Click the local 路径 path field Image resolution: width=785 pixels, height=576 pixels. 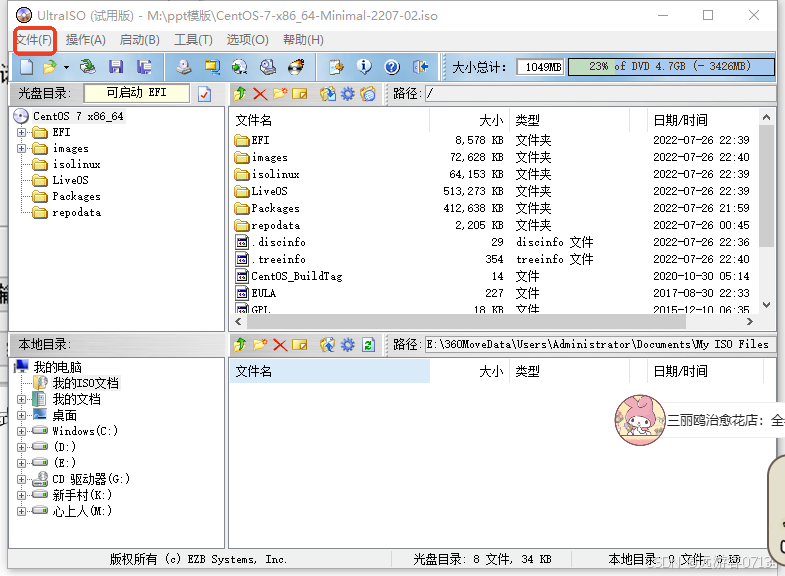click(599, 345)
